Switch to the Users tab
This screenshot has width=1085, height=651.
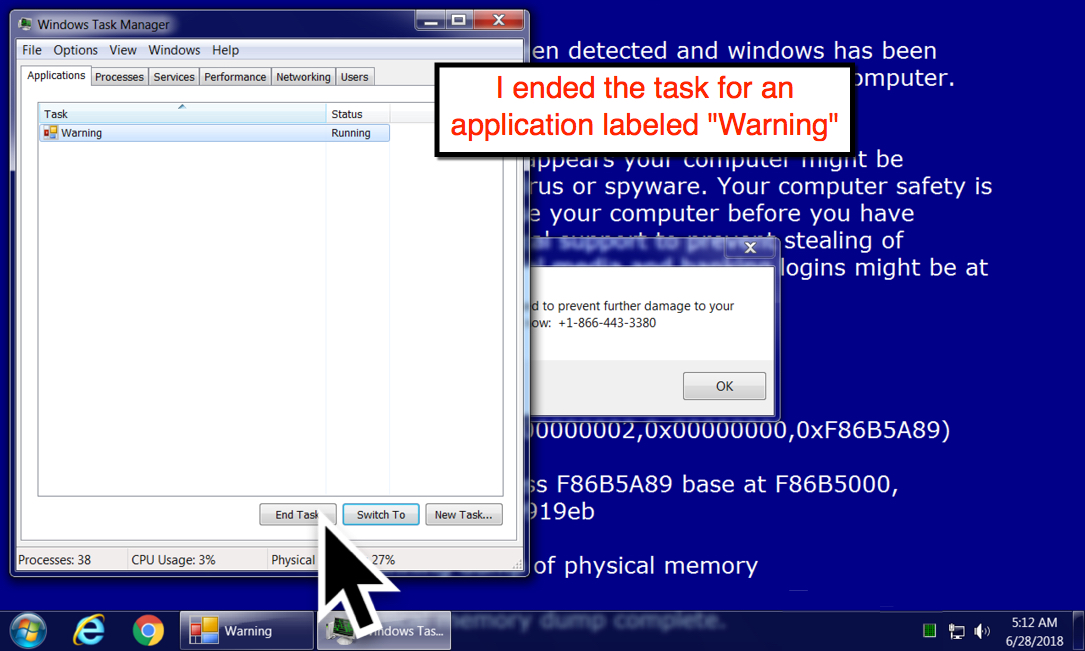pyautogui.click(x=354, y=77)
